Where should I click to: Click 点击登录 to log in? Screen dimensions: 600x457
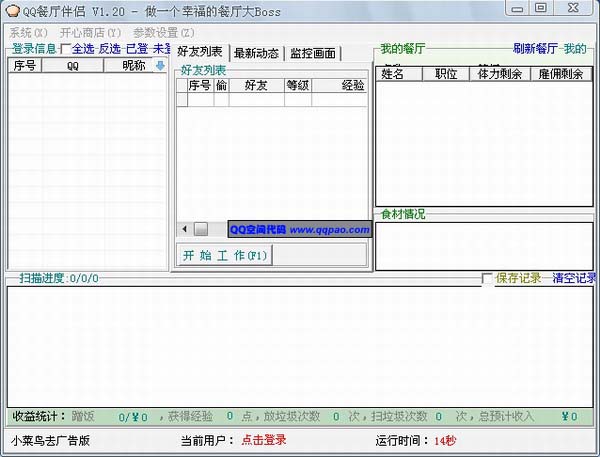[x=264, y=440]
